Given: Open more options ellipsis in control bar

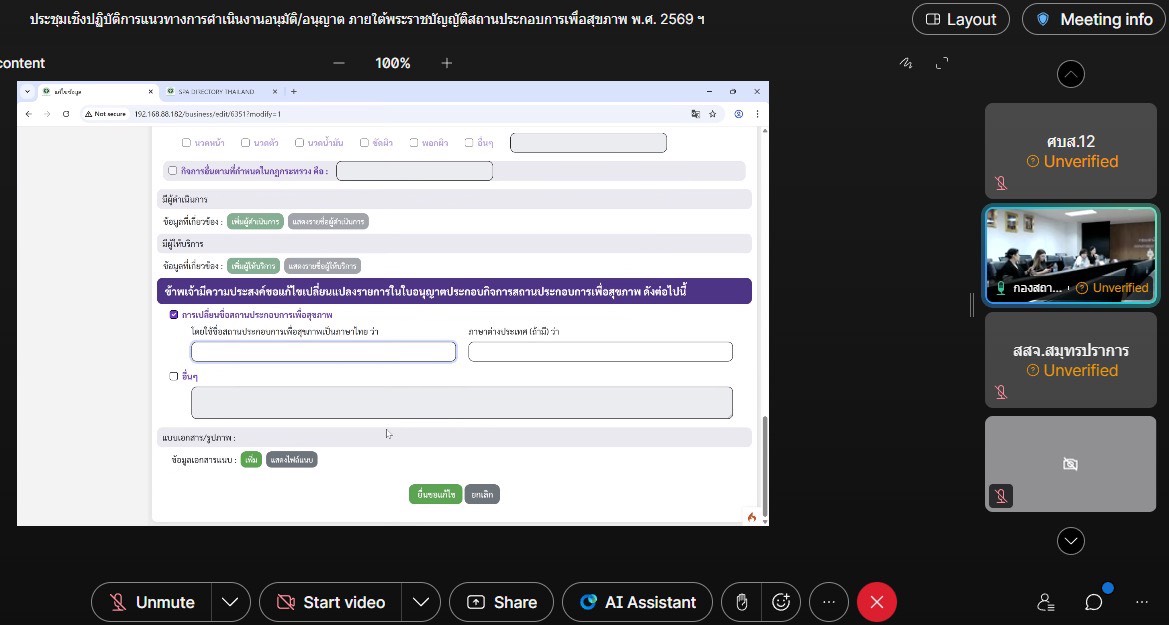Looking at the screenshot, I should point(828,602).
